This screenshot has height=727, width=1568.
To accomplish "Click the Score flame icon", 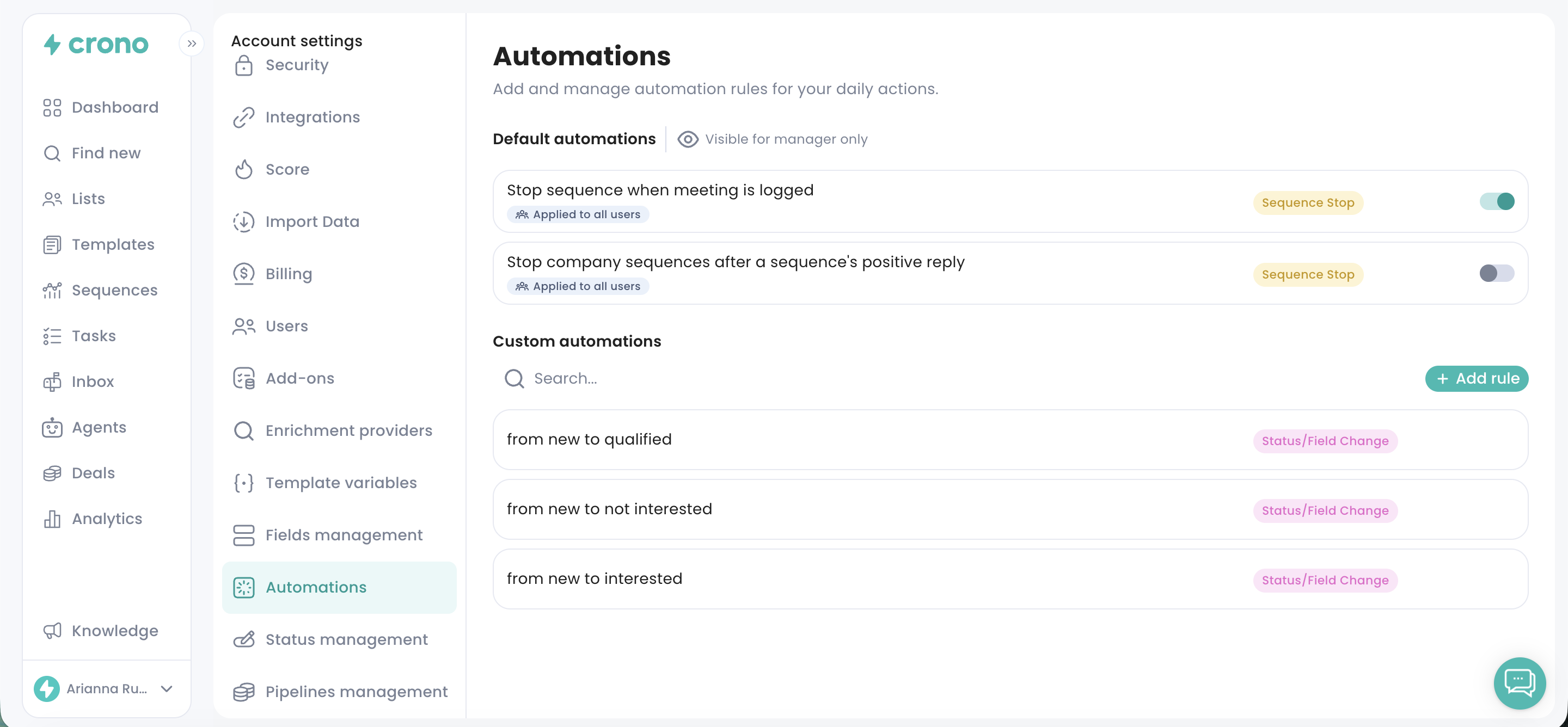I will click(x=243, y=169).
